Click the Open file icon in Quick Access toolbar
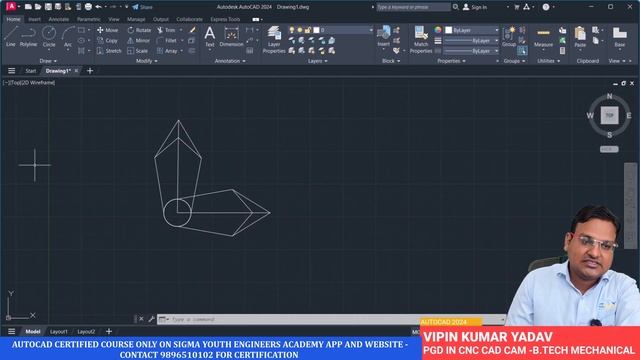Viewport: 640px width, 360px height. [38, 7]
